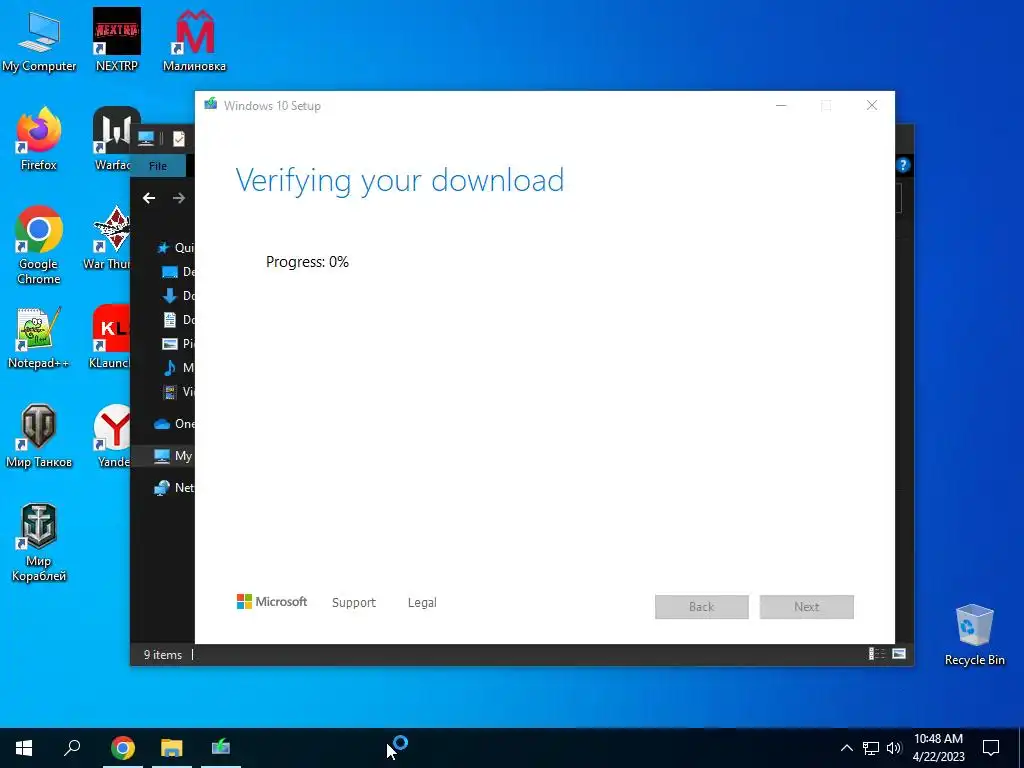
Task: Open the Recycle Bin on the desktop
Action: pos(974,635)
